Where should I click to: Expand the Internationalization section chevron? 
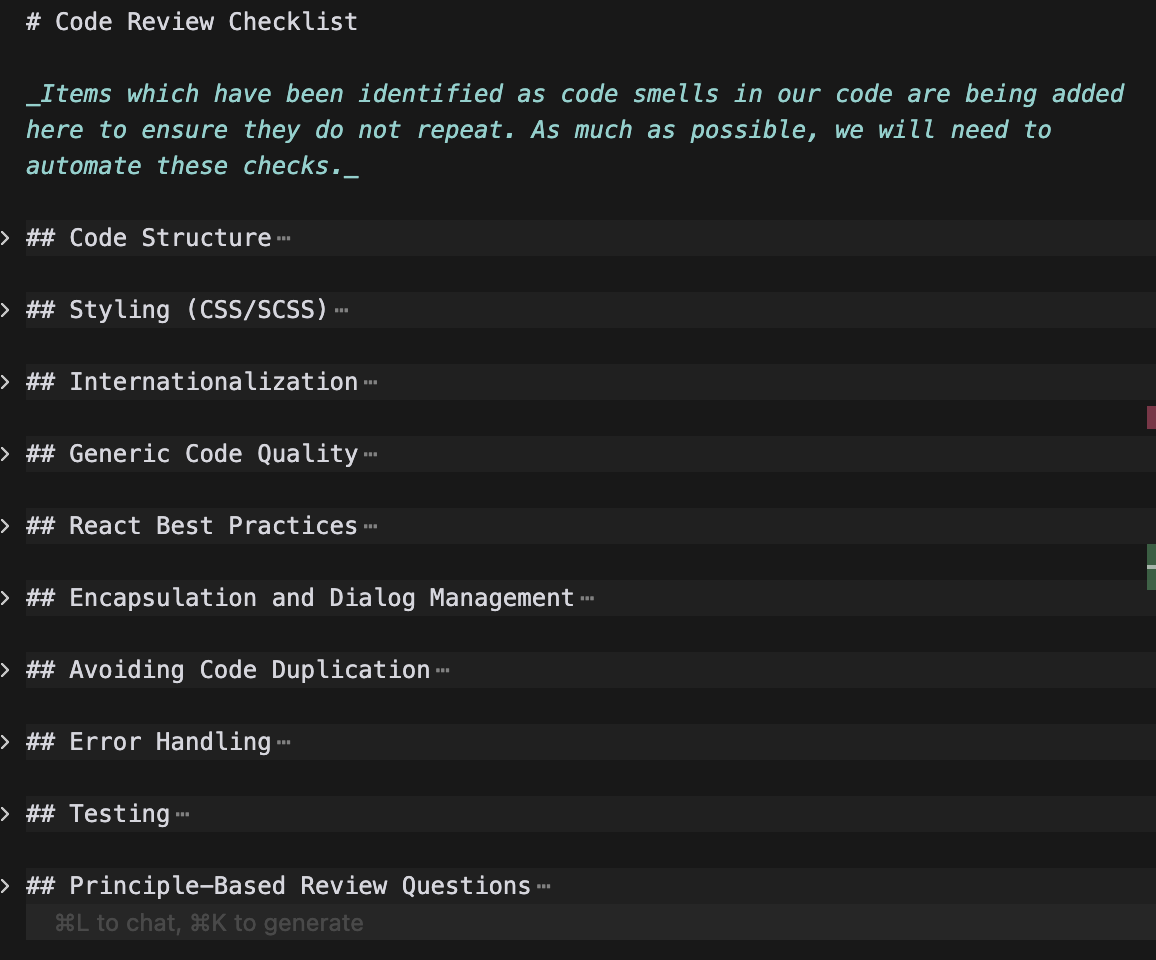pyautogui.click(x=7, y=382)
